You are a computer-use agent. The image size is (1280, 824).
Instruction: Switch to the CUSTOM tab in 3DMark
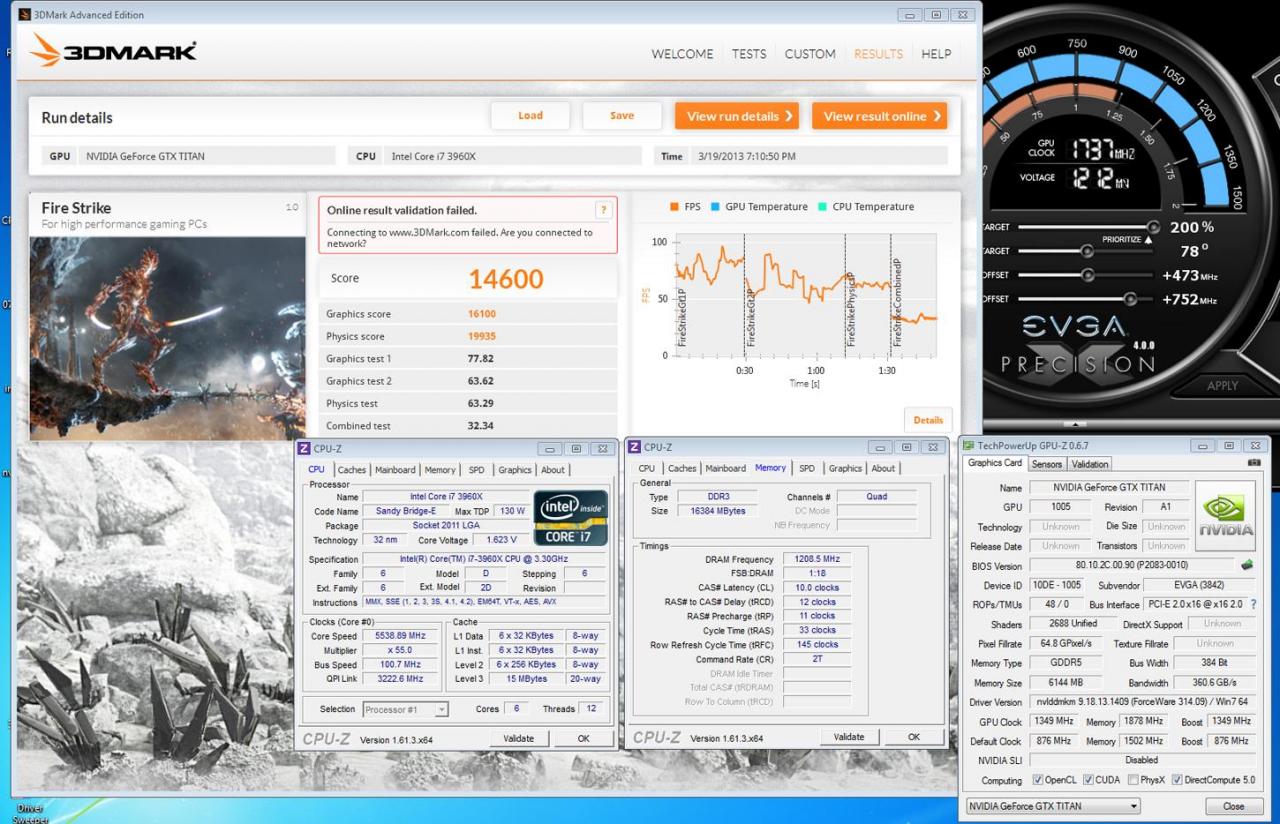coord(810,54)
